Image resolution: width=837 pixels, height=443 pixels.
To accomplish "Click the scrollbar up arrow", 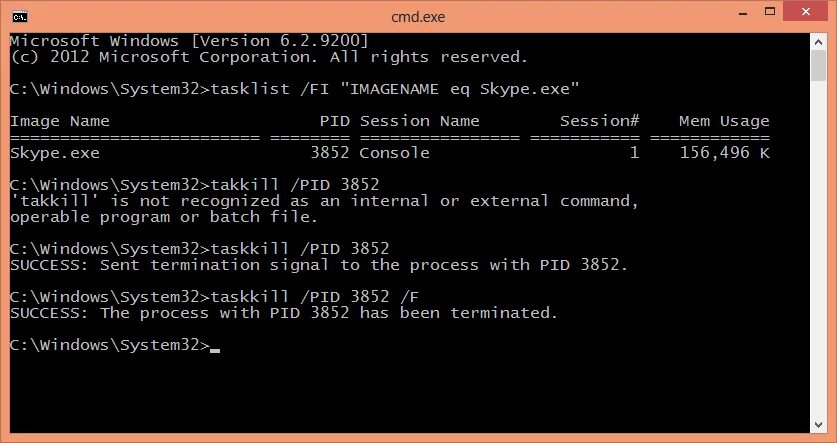I will (x=818, y=42).
